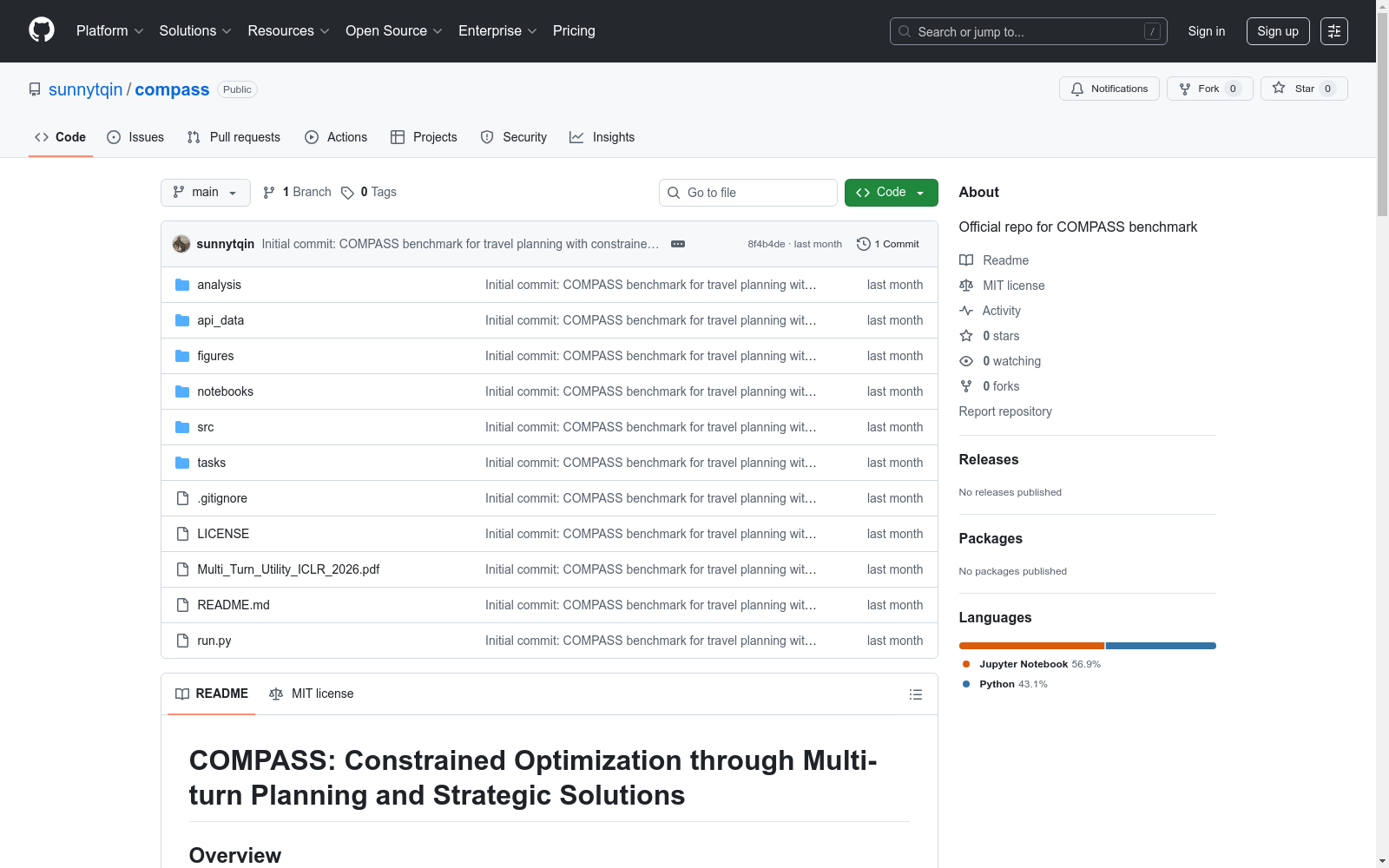
Task: Click the pulse icon beside Activity
Action: pos(966,311)
